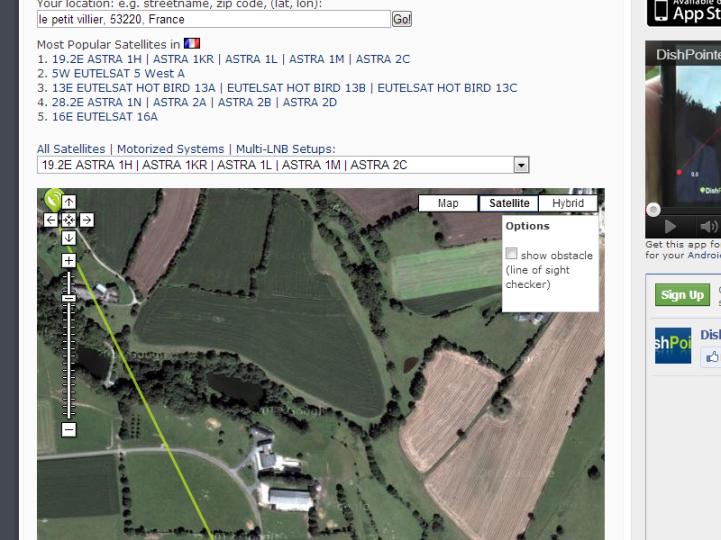This screenshot has height=540, width=721.
Task: Open the satellite selection dropdown
Action: [521, 165]
